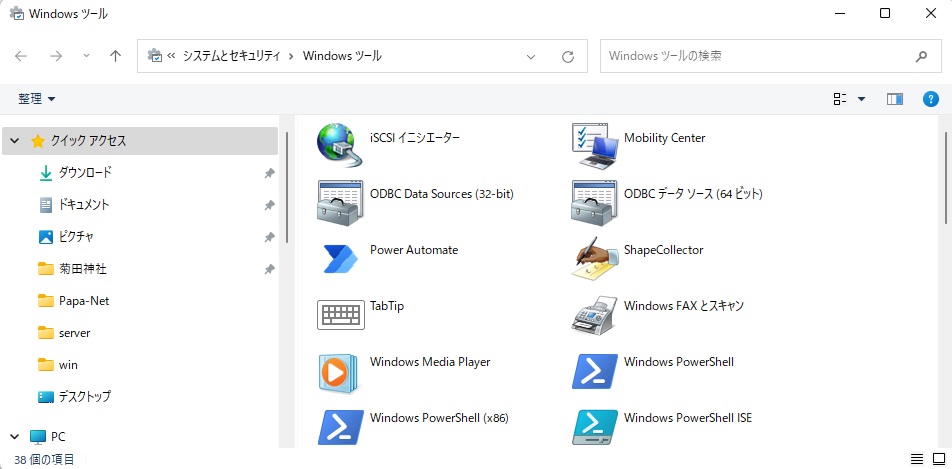Open dropdown arrow after システムとセキュリティ breadcrumb
Image resolution: width=952 pixels, height=469 pixels.
tap(291, 56)
